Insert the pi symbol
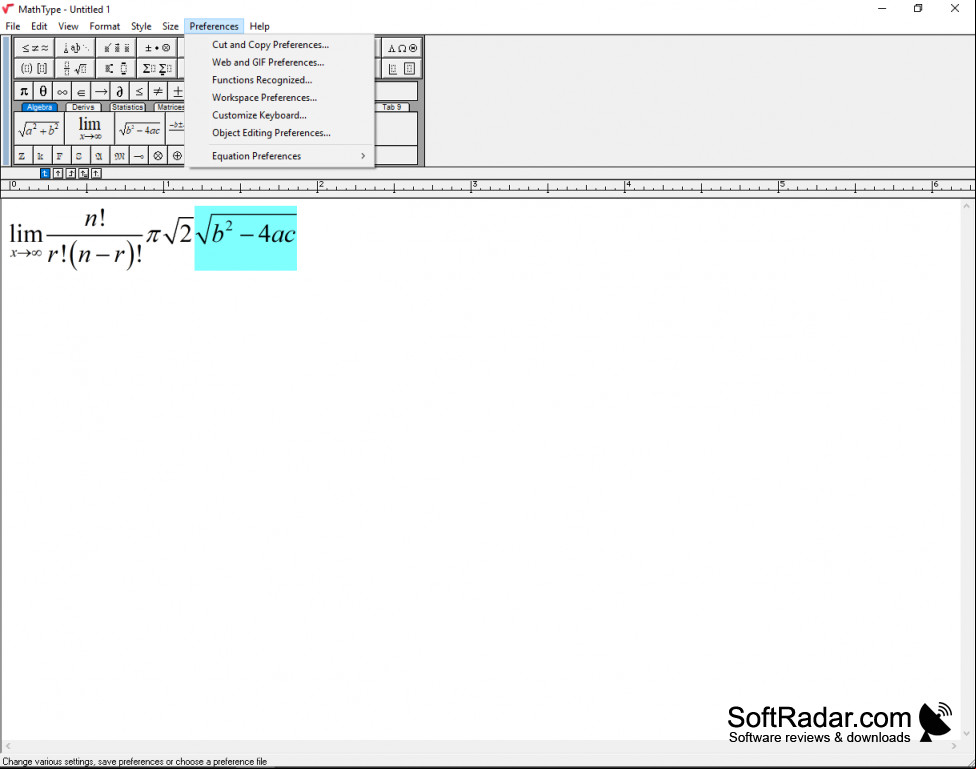Image resolution: width=976 pixels, height=769 pixels. tap(24, 92)
